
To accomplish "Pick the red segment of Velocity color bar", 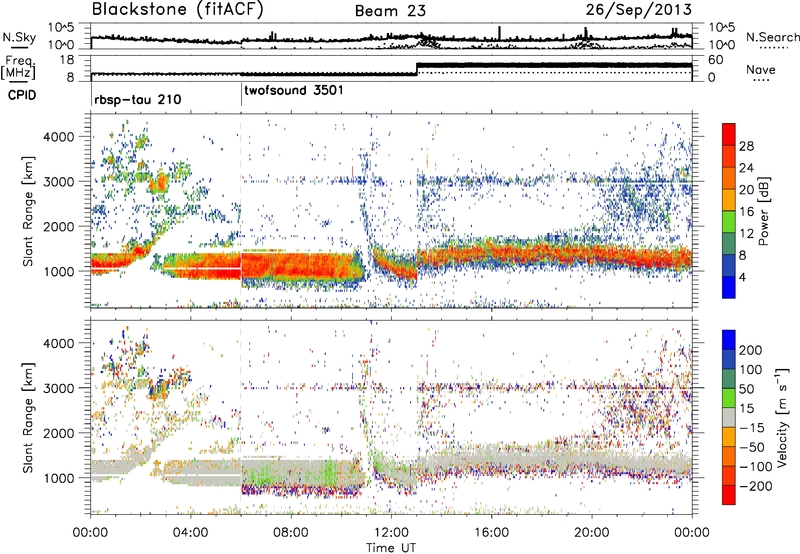I will tap(729, 495).
